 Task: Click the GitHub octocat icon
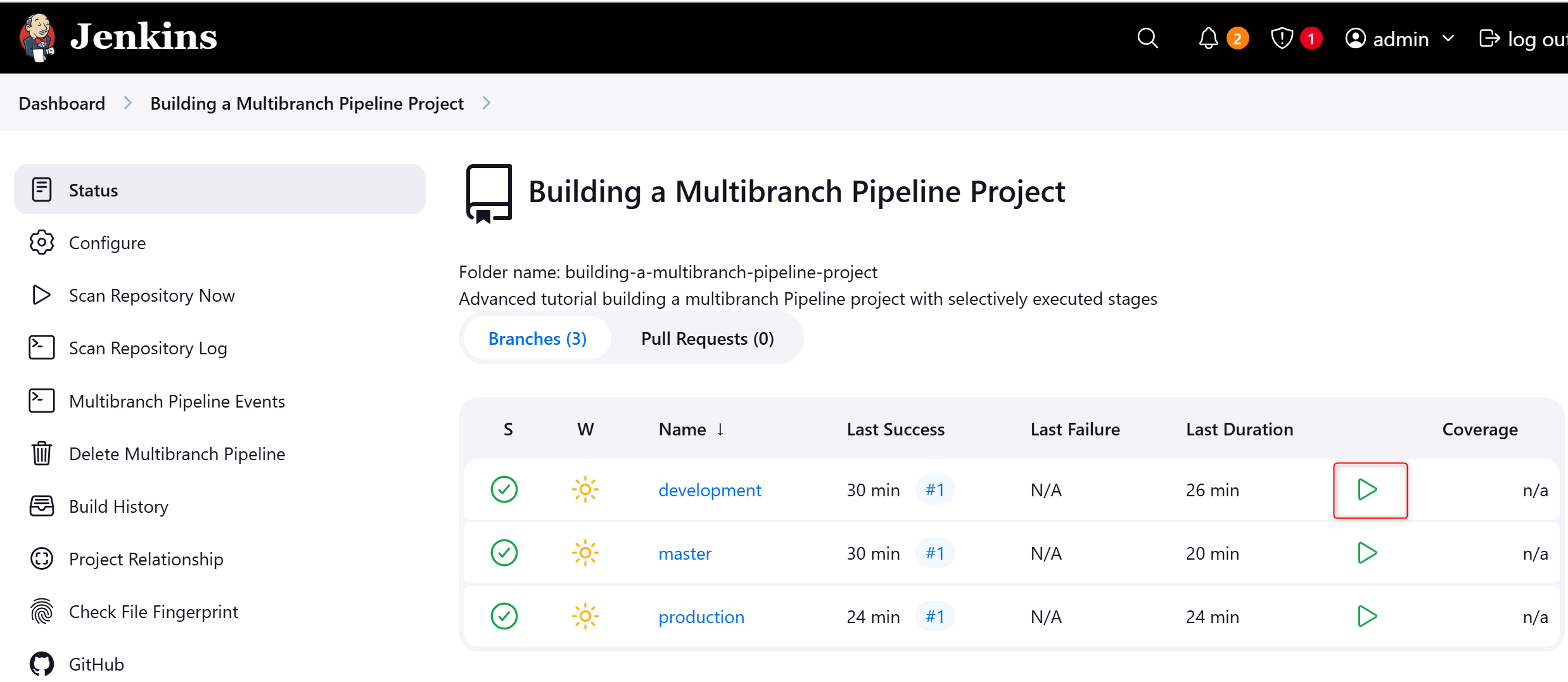[42, 664]
